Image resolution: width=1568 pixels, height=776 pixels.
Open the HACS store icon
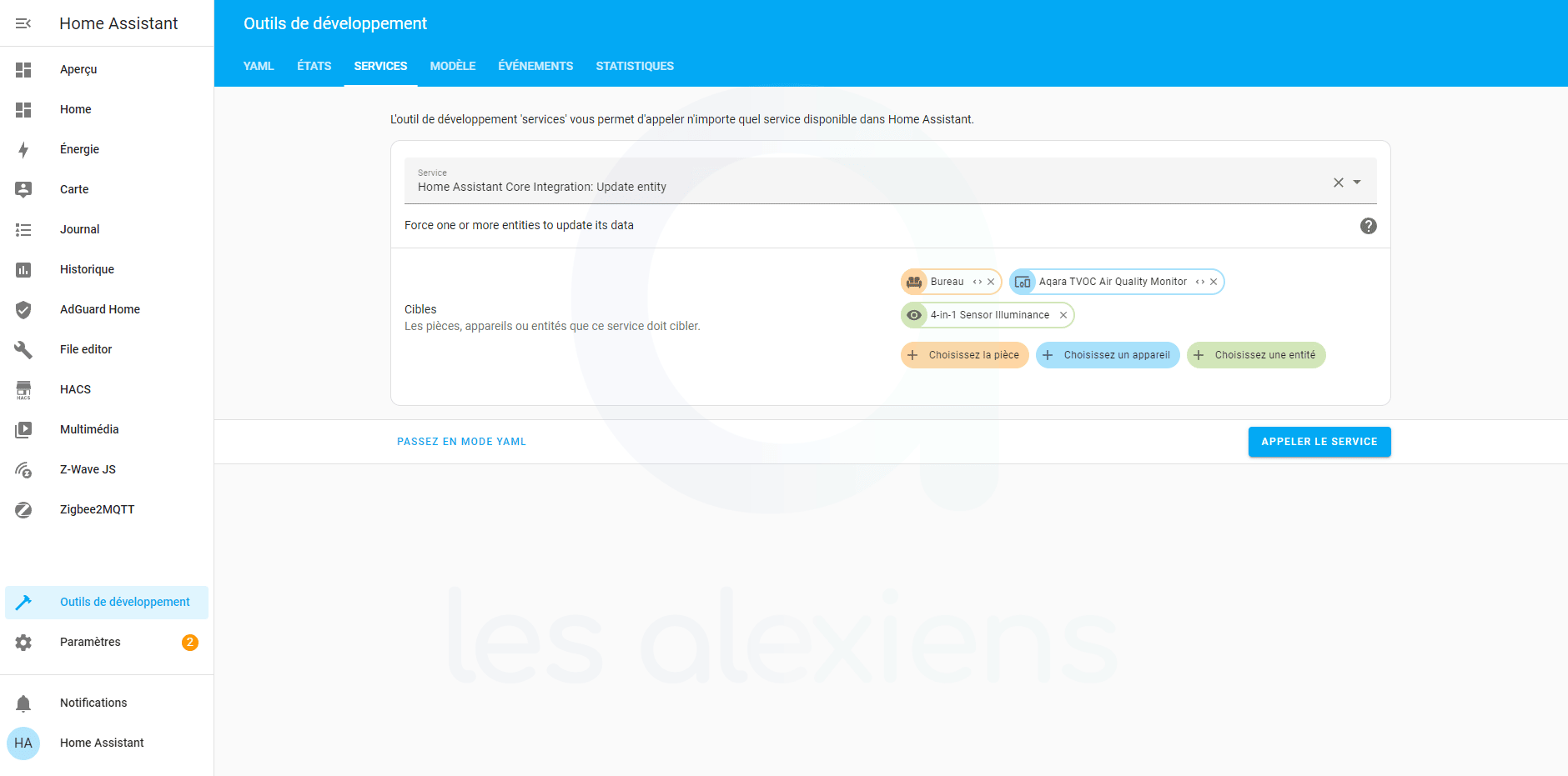[x=23, y=390]
